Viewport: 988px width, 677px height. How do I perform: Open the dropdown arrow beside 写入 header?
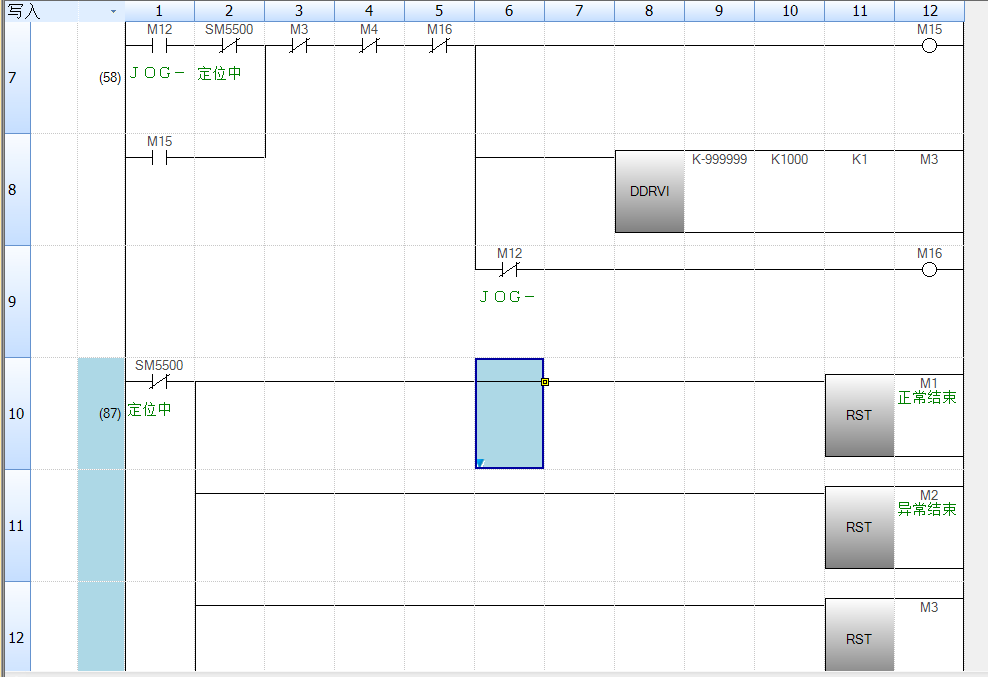(x=112, y=11)
